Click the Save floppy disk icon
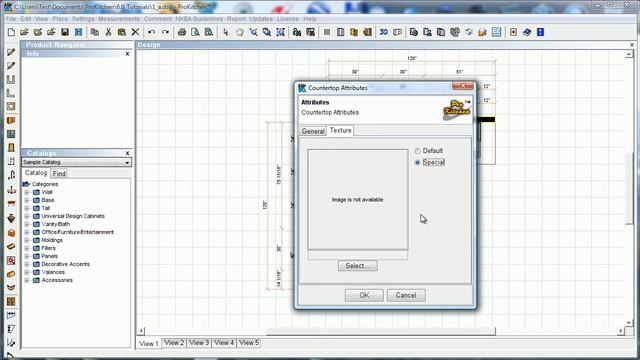This screenshot has width=640, height=360. (64, 32)
